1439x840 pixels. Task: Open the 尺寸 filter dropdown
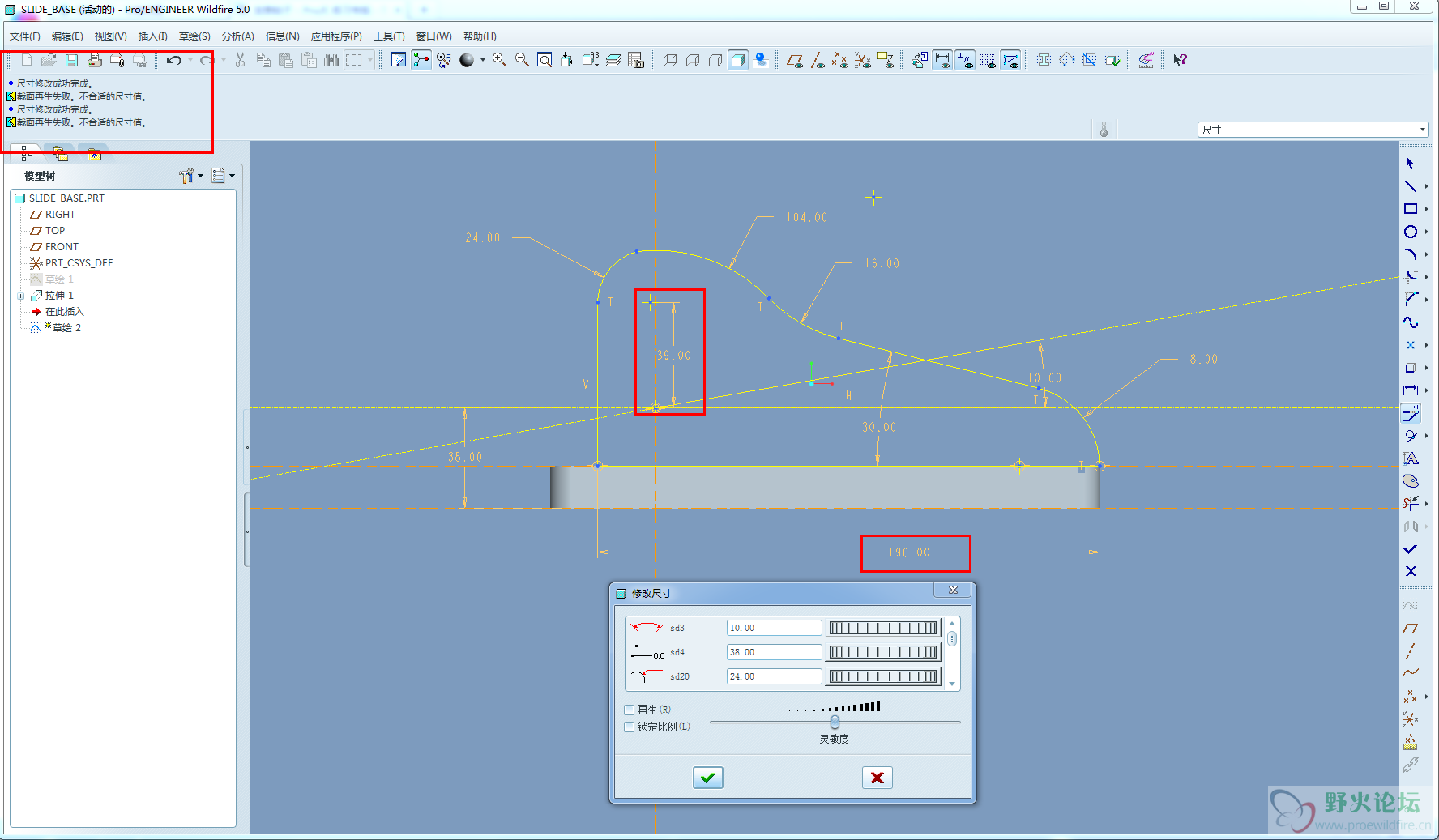(x=1422, y=130)
